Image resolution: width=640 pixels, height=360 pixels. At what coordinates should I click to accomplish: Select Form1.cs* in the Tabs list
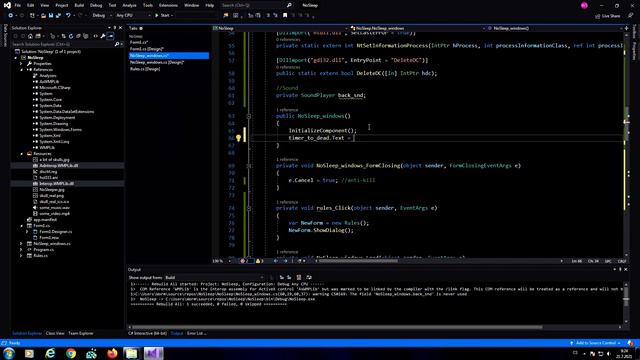[x=139, y=42]
